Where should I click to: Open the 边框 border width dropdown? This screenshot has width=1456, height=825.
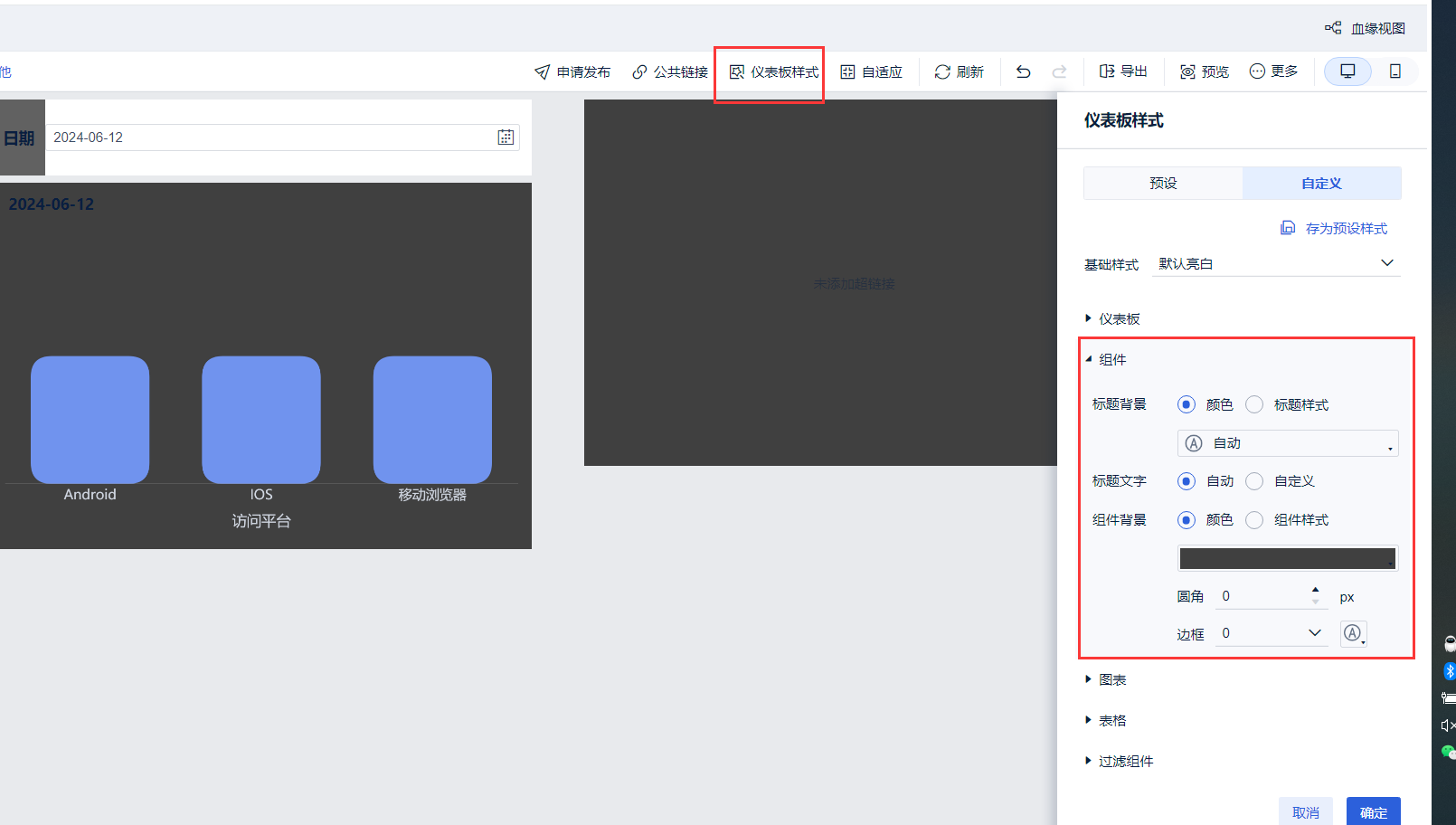pyautogui.click(x=1272, y=633)
